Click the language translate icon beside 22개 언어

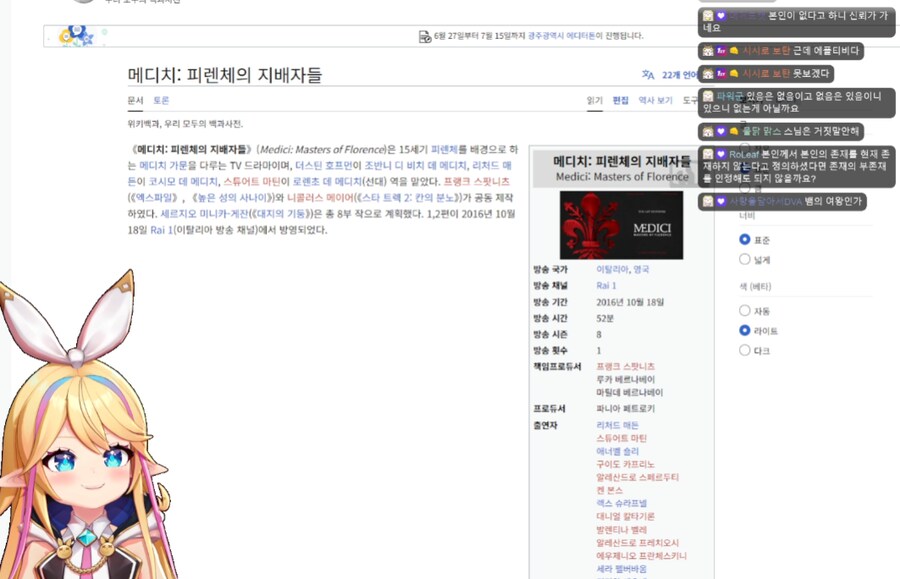(648, 75)
